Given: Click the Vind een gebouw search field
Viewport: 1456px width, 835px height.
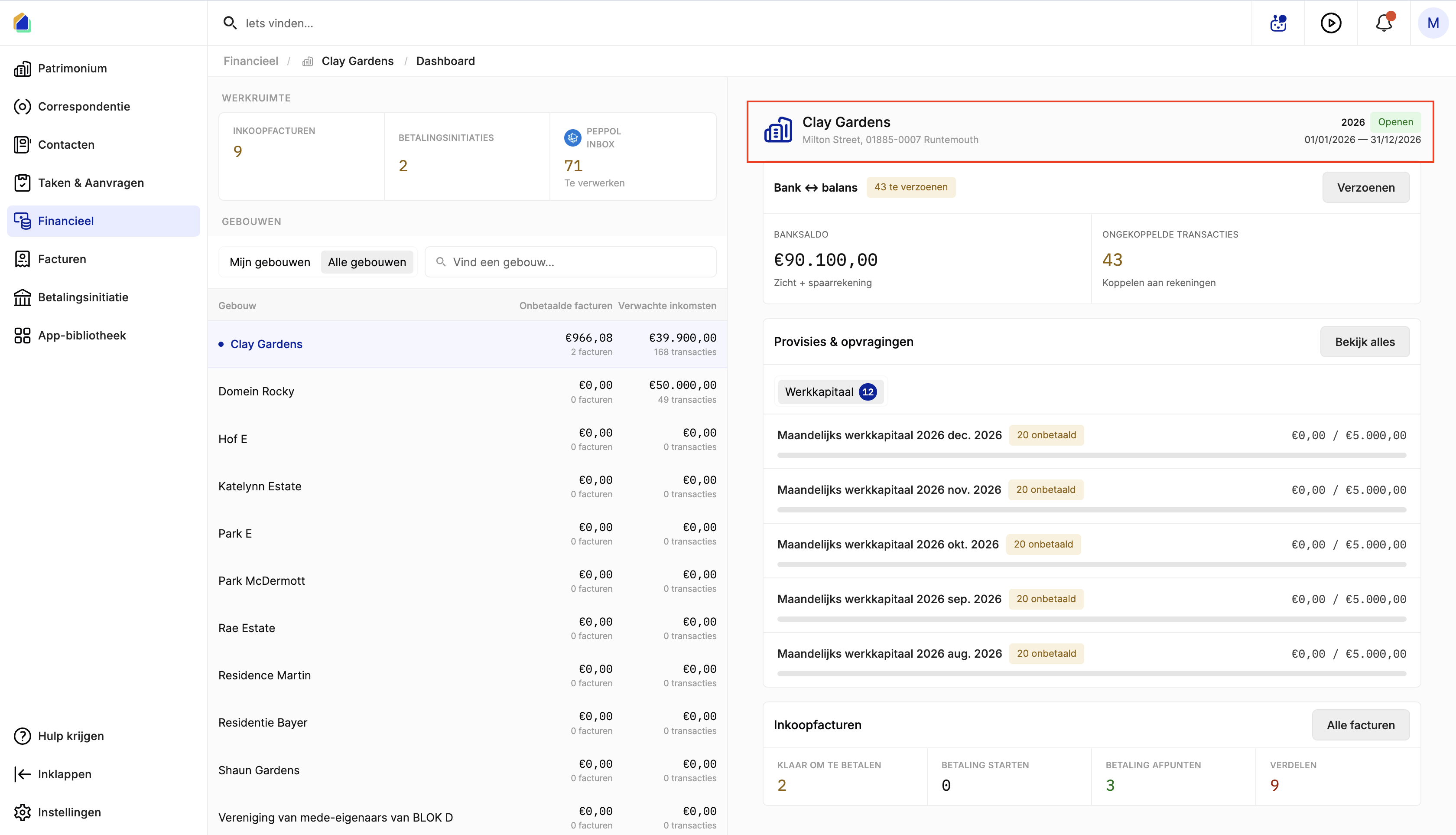Looking at the screenshot, I should point(570,262).
